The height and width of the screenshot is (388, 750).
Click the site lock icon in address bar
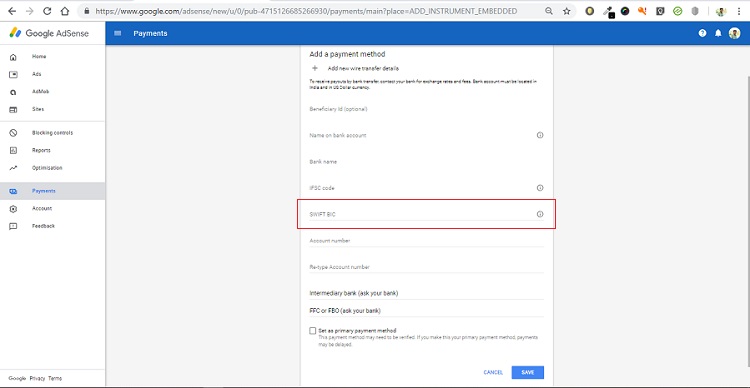[87, 11]
